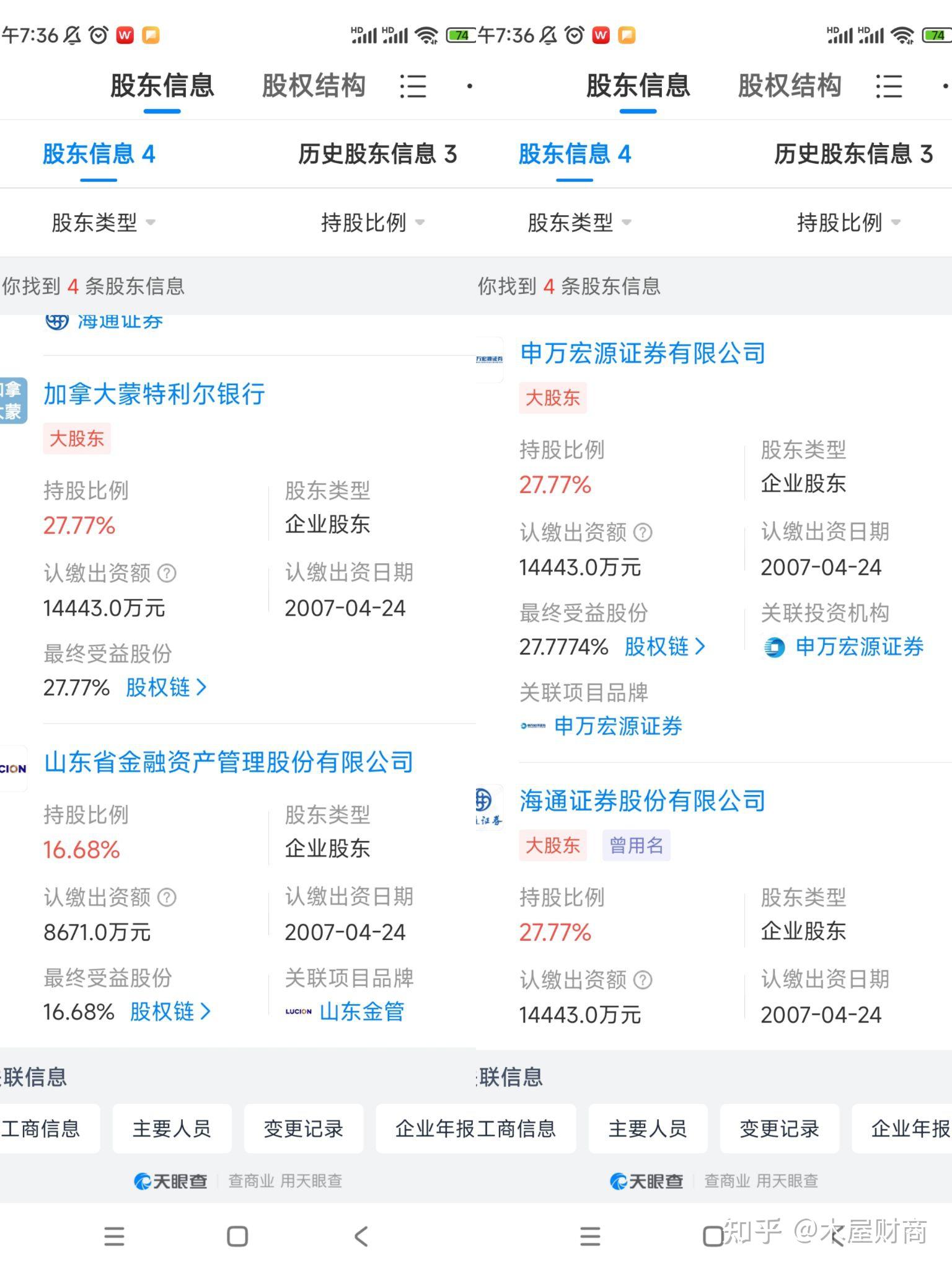The height and width of the screenshot is (1270, 952).
Task: Tap WPS app icon in left status bar
Action: [x=125, y=35]
